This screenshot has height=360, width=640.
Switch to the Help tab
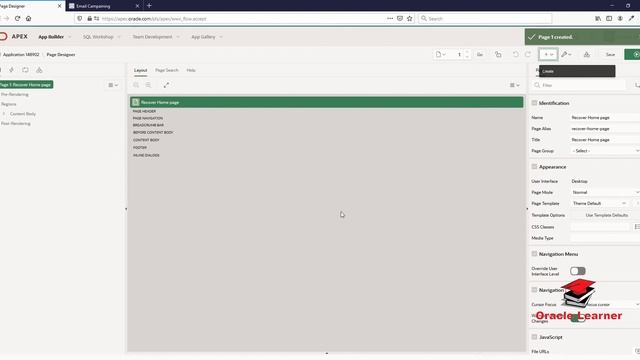pos(191,70)
